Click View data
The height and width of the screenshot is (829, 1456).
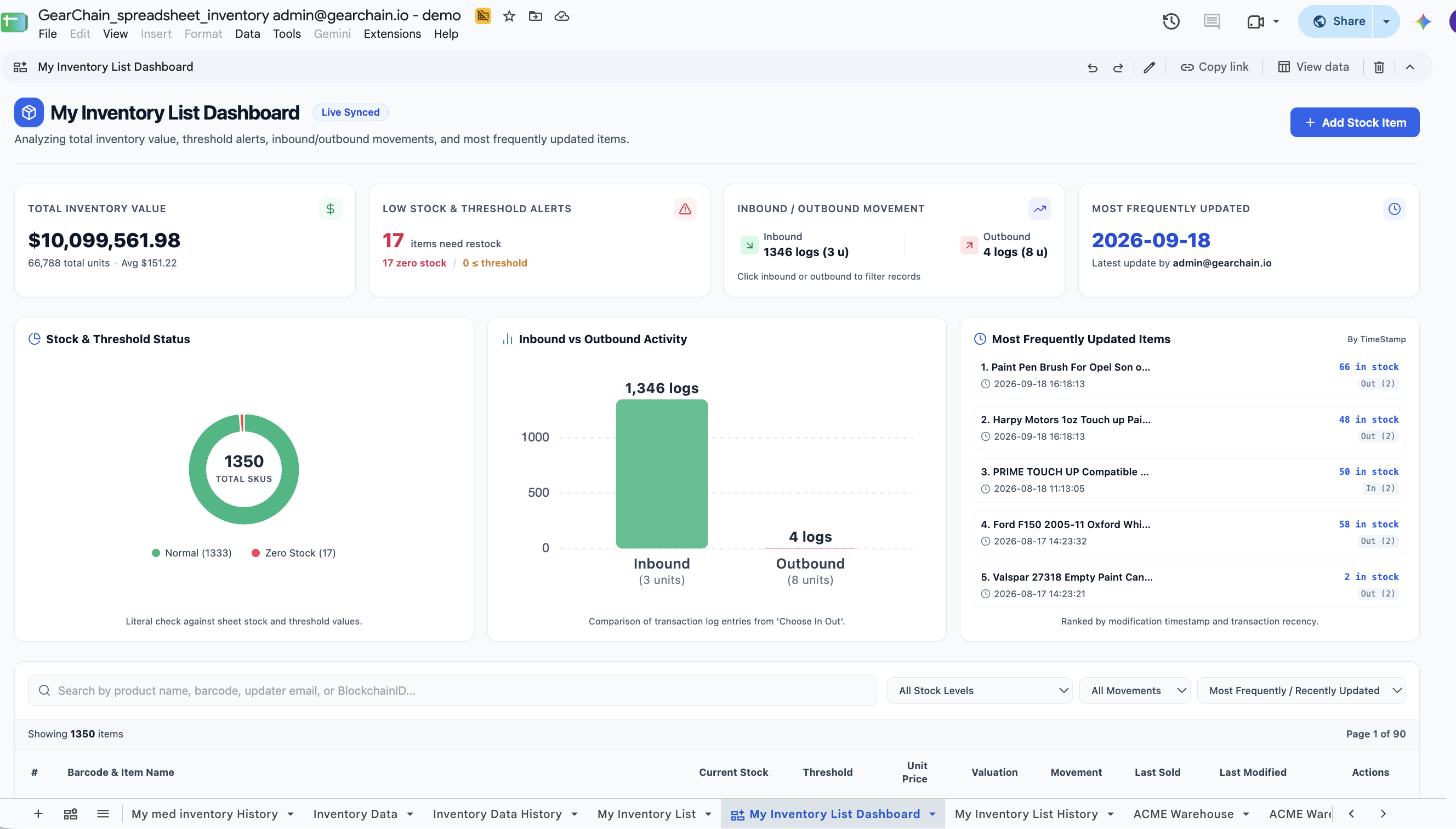[x=1313, y=67]
